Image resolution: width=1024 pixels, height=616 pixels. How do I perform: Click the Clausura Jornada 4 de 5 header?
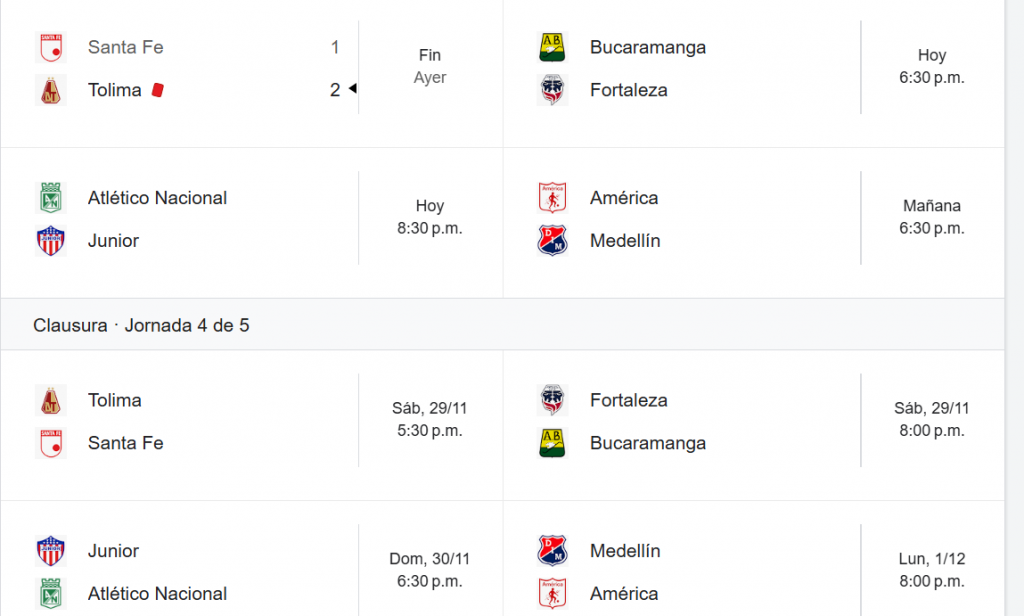tap(141, 325)
